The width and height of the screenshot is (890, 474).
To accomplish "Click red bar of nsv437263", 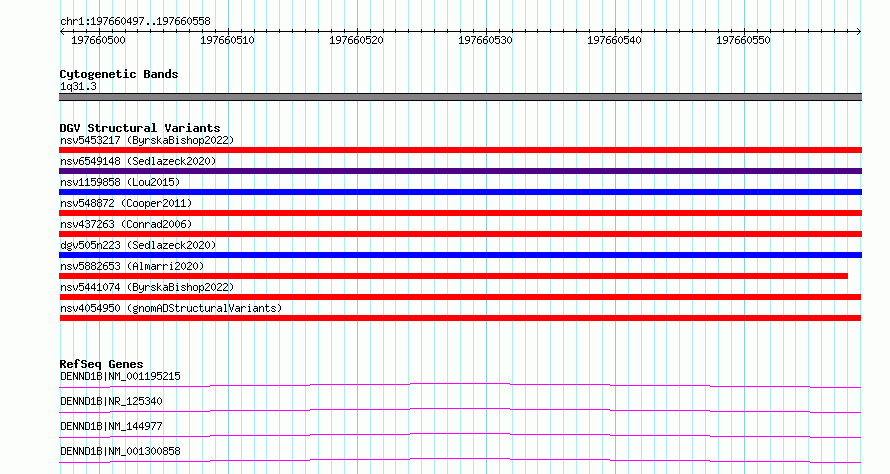I will point(460,234).
